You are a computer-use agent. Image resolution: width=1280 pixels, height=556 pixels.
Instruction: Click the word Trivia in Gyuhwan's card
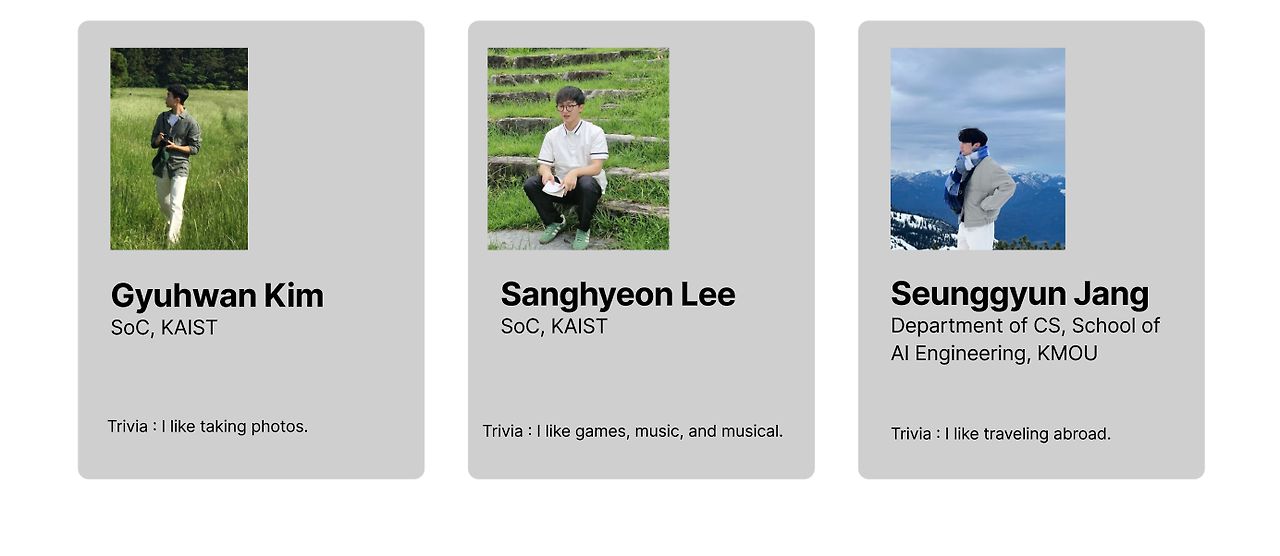pyautogui.click(x=128, y=427)
